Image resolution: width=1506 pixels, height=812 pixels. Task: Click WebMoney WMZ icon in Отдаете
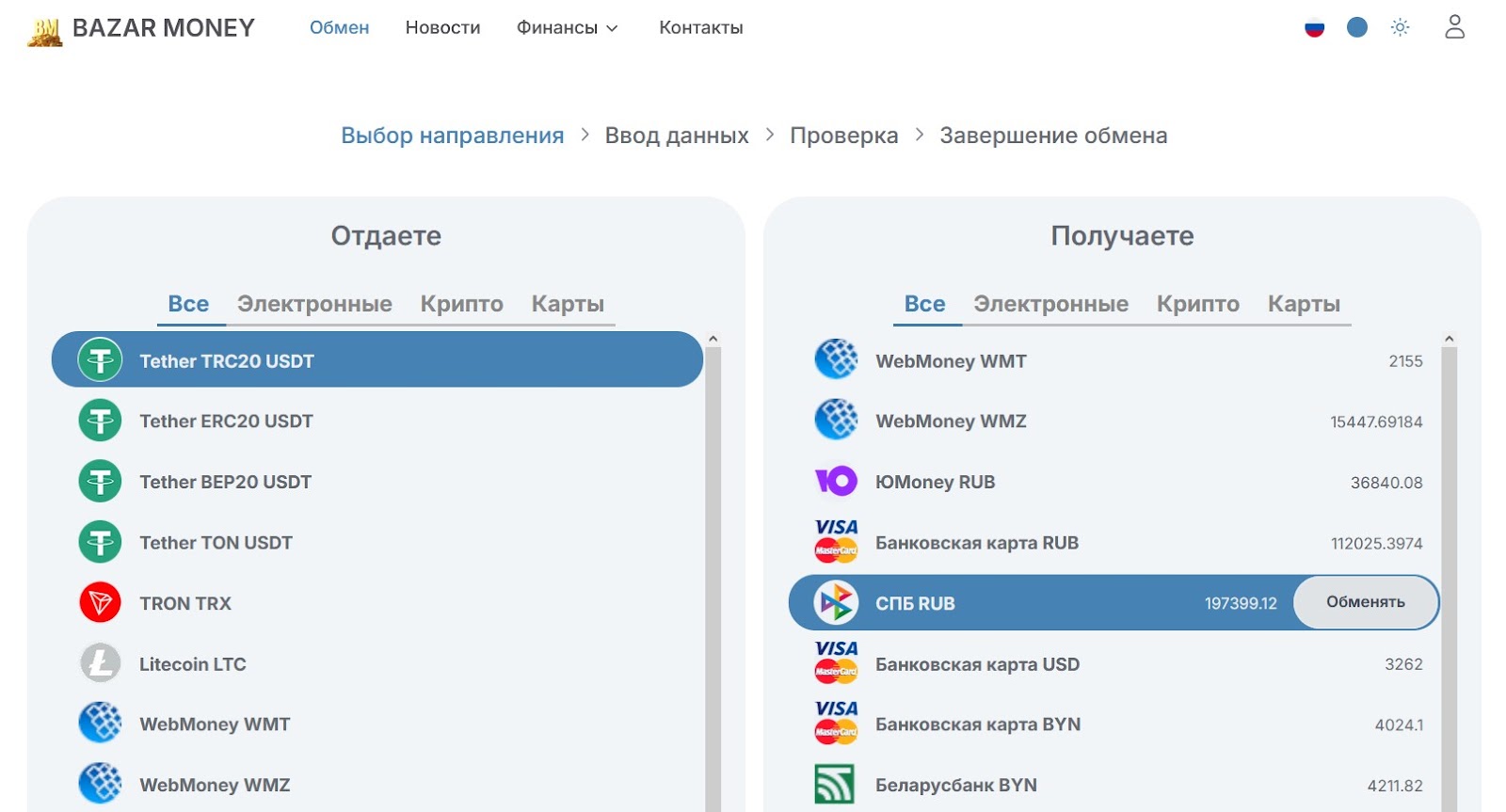[100, 785]
